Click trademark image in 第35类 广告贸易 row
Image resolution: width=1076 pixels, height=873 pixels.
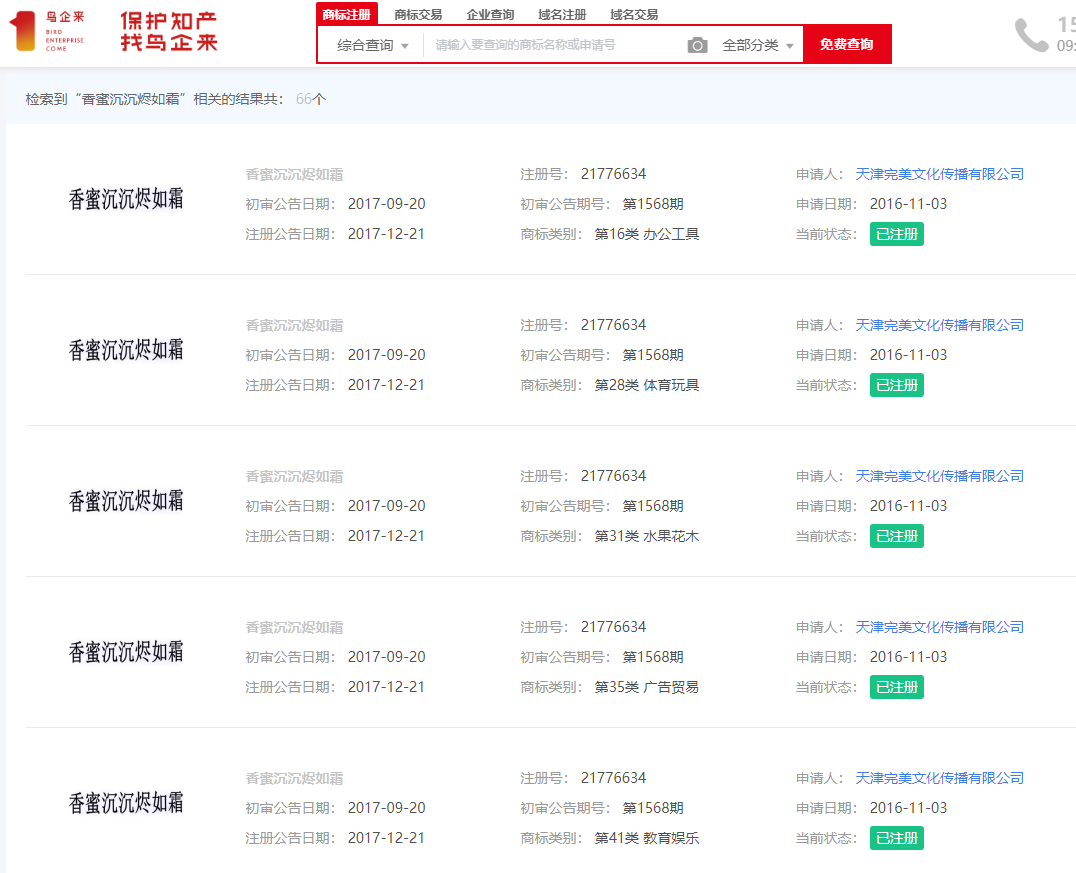point(126,652)
